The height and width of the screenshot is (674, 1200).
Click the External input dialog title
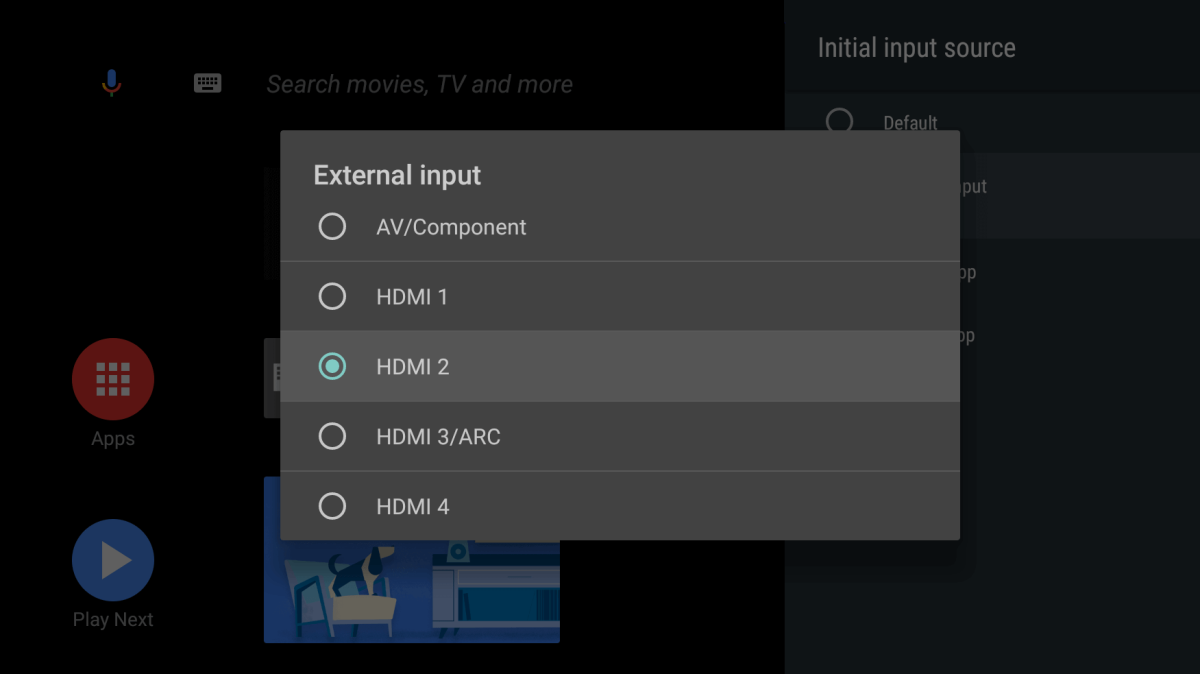click(x=397, y=175)
